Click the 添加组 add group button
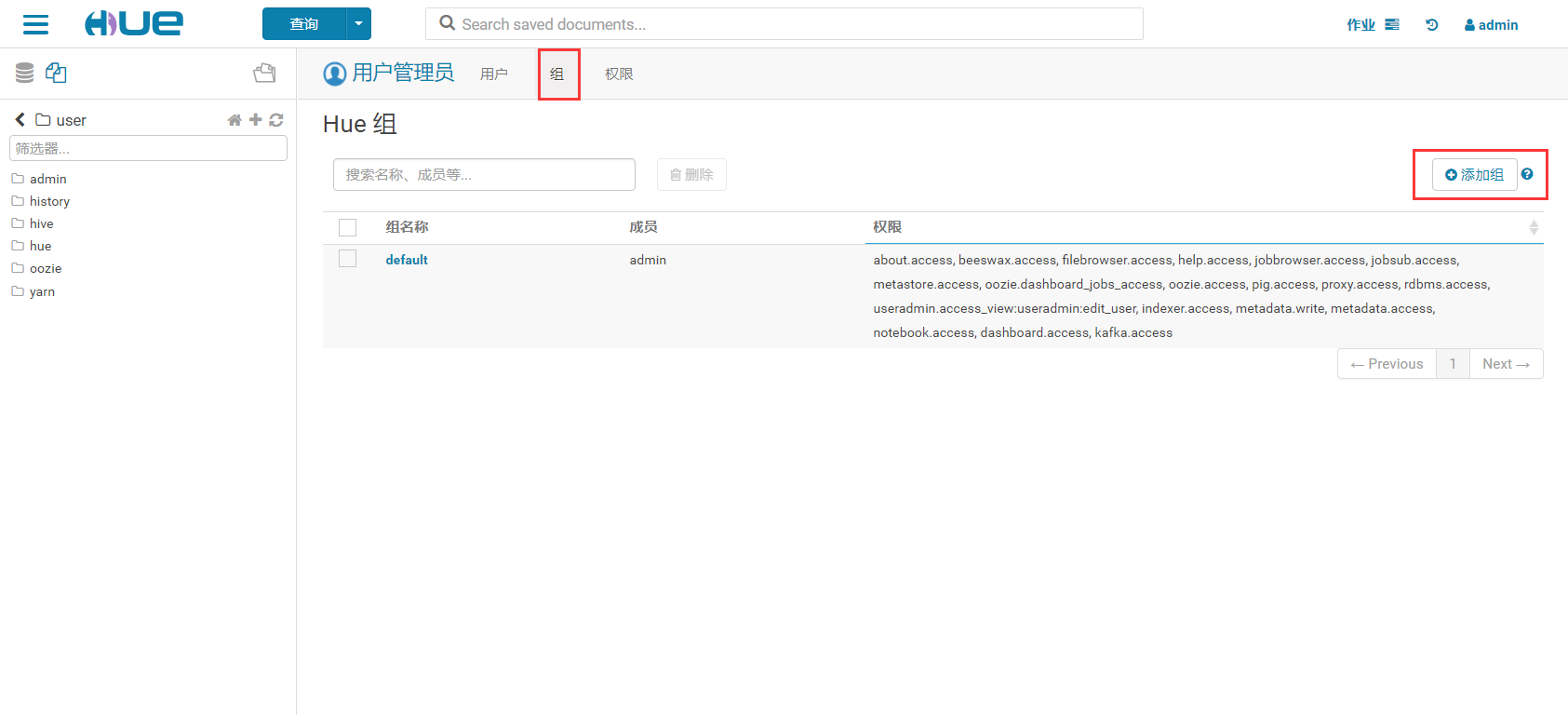The height and width of the screenshot is (715, 1568). click(x=1474, y=174)
